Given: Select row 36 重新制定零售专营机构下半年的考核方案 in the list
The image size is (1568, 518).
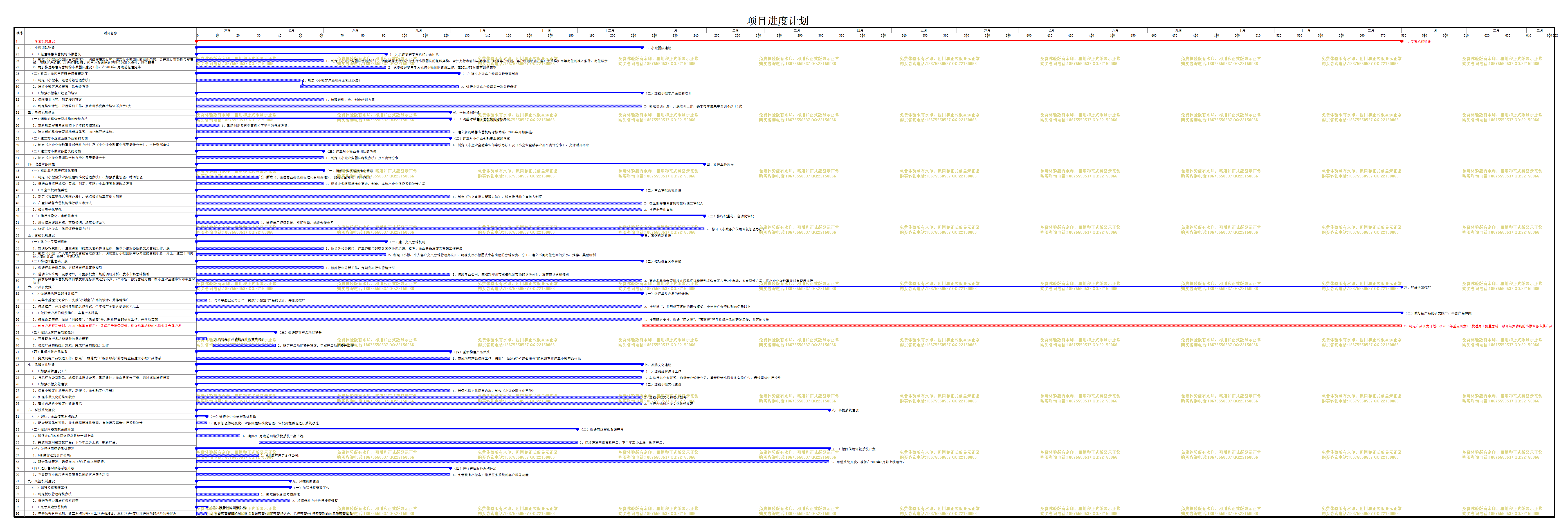Looking at the screenshot, I should pyautogui.click(x=105, y=125).
